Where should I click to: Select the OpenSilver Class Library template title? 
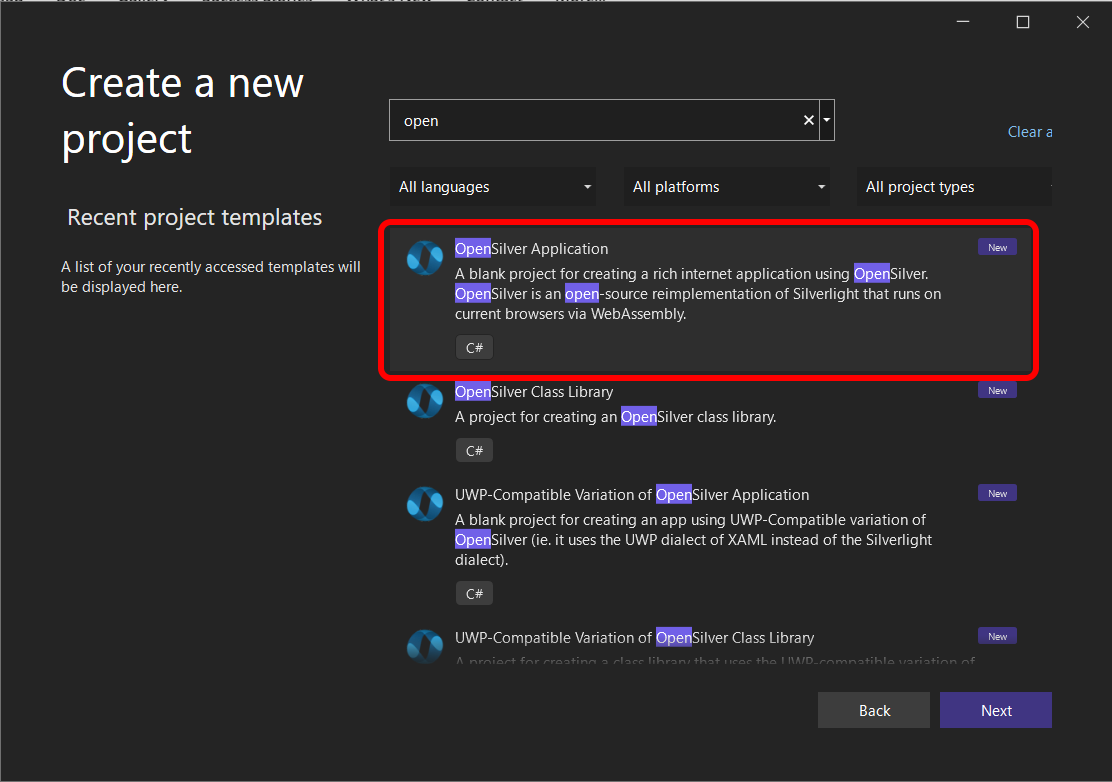pos(534,392)
